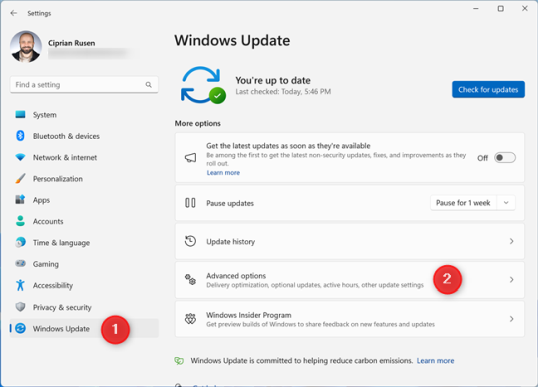Go to Network & internet settings
The image size is (538, 387).
click(x=84, y=157)
